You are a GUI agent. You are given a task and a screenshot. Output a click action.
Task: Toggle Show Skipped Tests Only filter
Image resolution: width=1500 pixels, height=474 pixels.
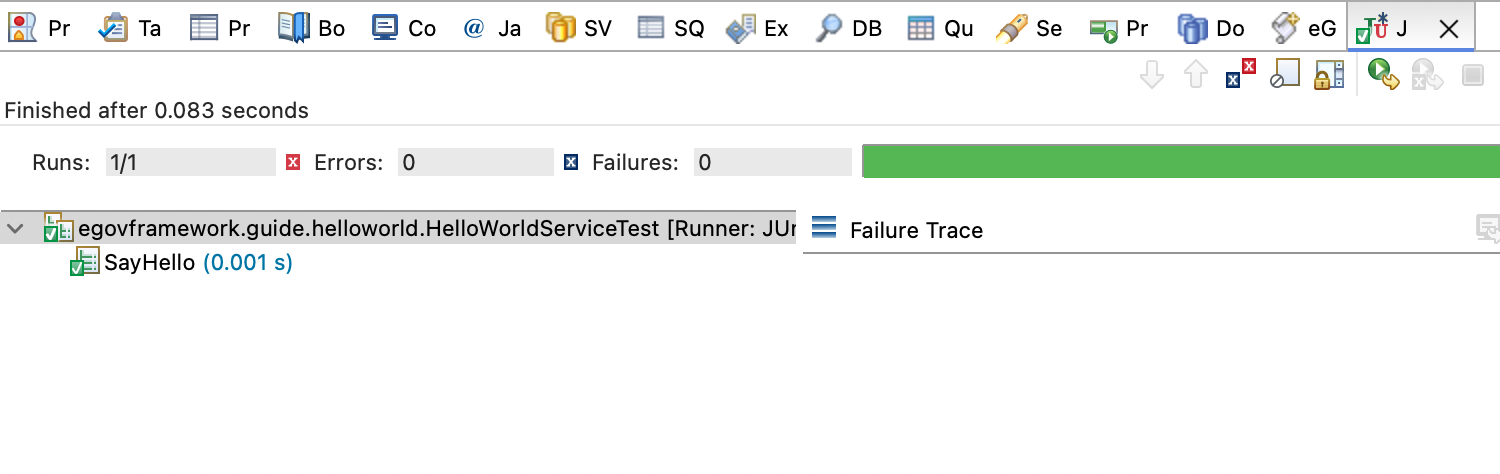pyautogui.click(x=1284, y=75)
